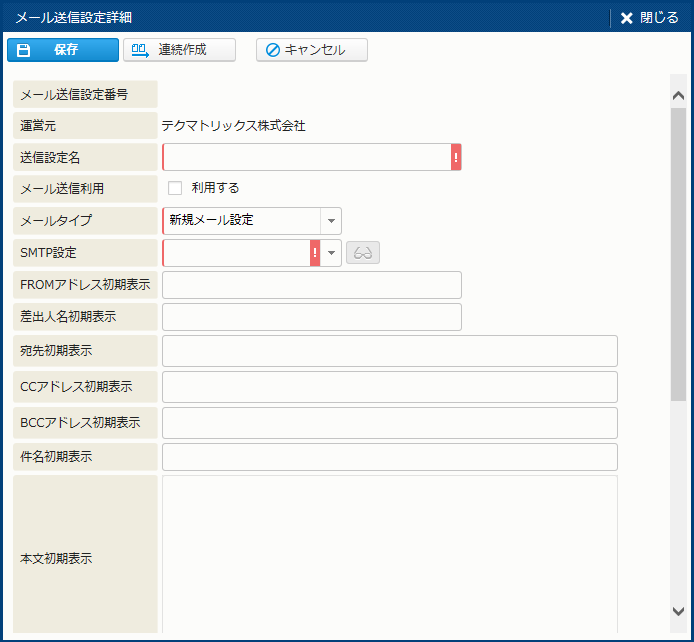Click the glasses lookup icon beside SMTP設定
The image size is (694, 642).
(363, 253)
